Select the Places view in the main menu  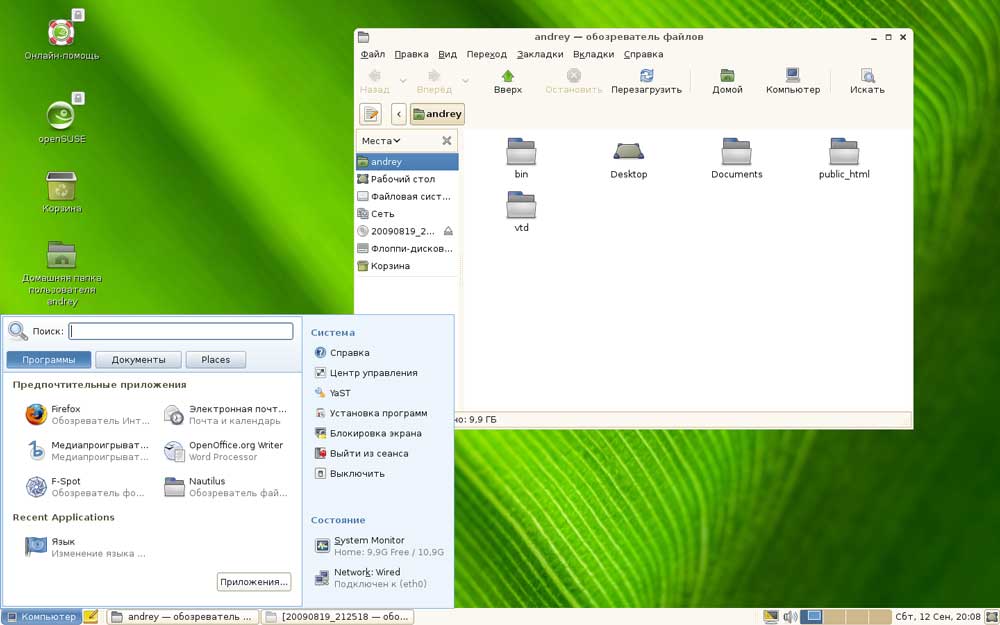215,360
